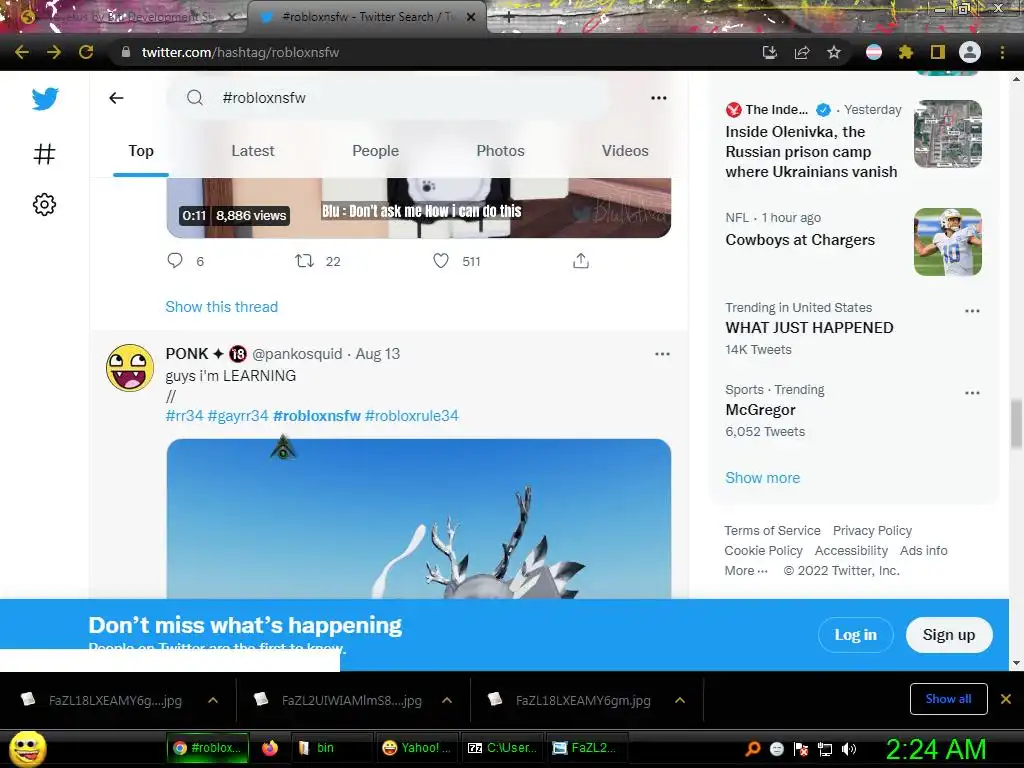This screenshot has width=1024, height=768.
Task: Reload the page
Action: [86, 52]
